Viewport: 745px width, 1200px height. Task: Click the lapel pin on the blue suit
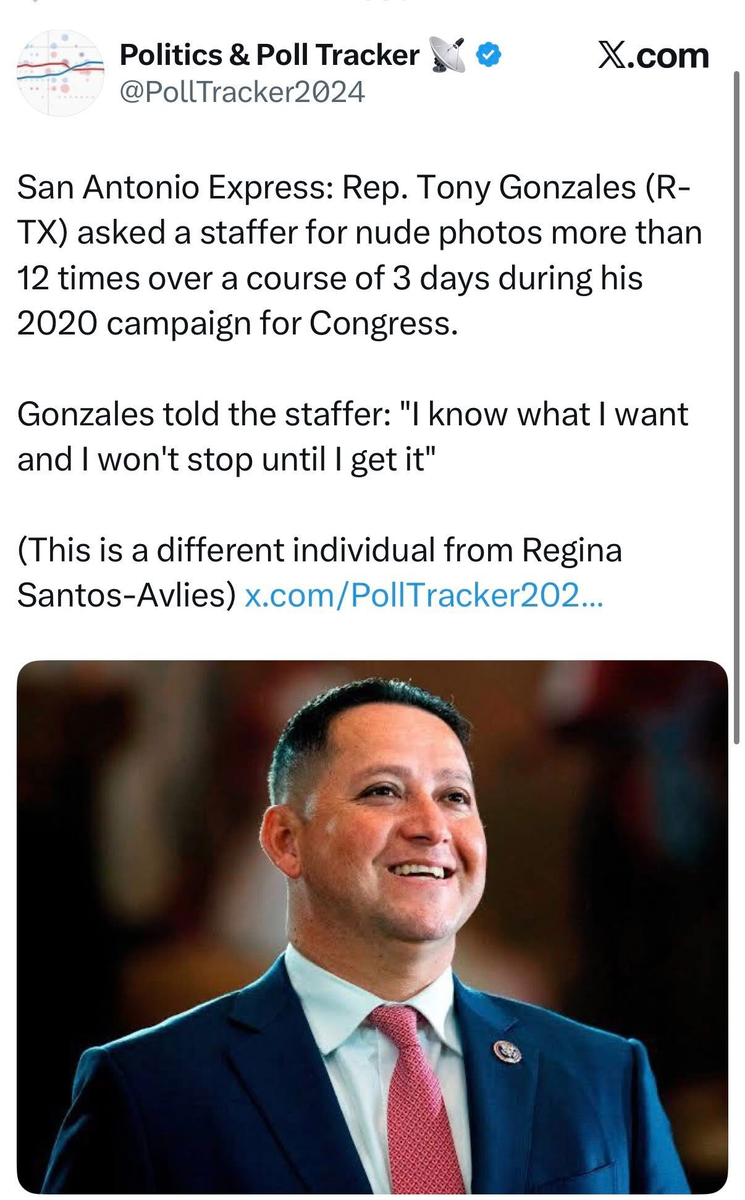pyautogui.click(x=508, y=1051)
